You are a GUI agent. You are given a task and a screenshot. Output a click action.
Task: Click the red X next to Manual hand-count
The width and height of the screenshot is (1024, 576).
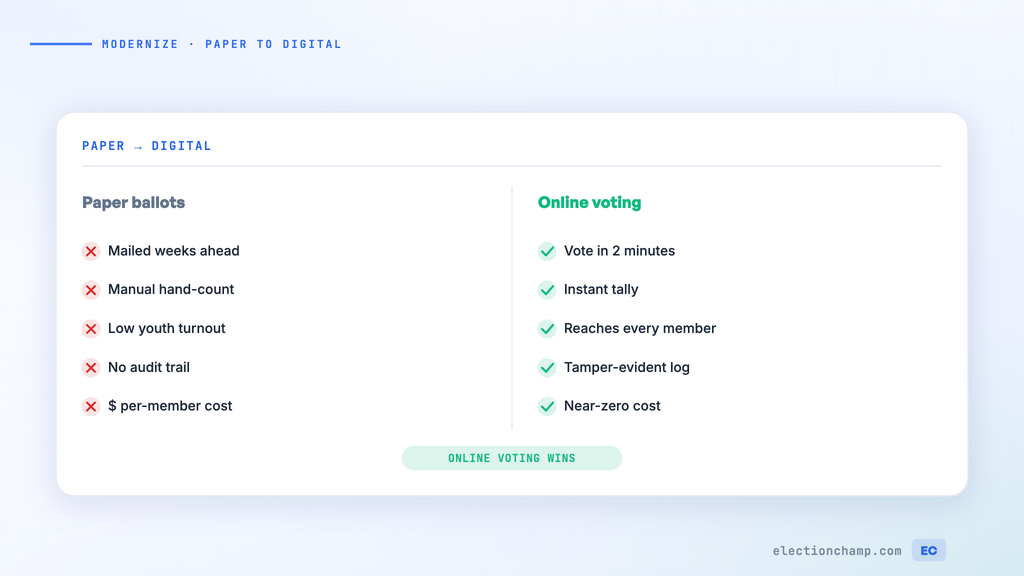[x=91, y=290]
